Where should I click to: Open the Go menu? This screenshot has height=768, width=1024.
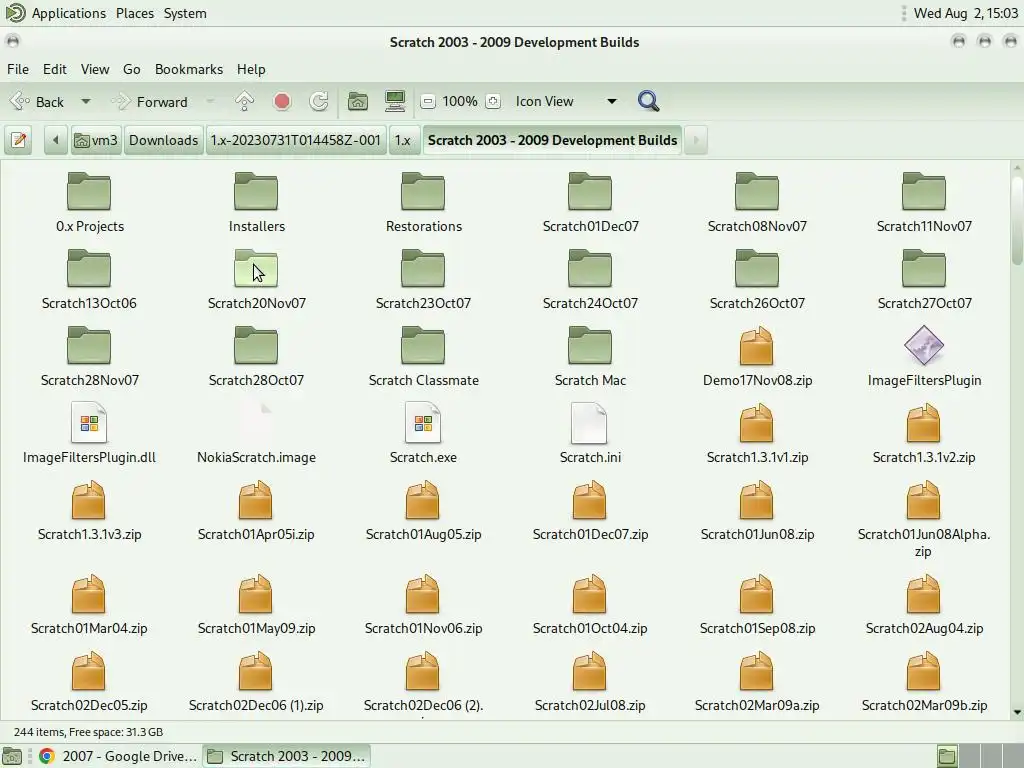(131, 69)
